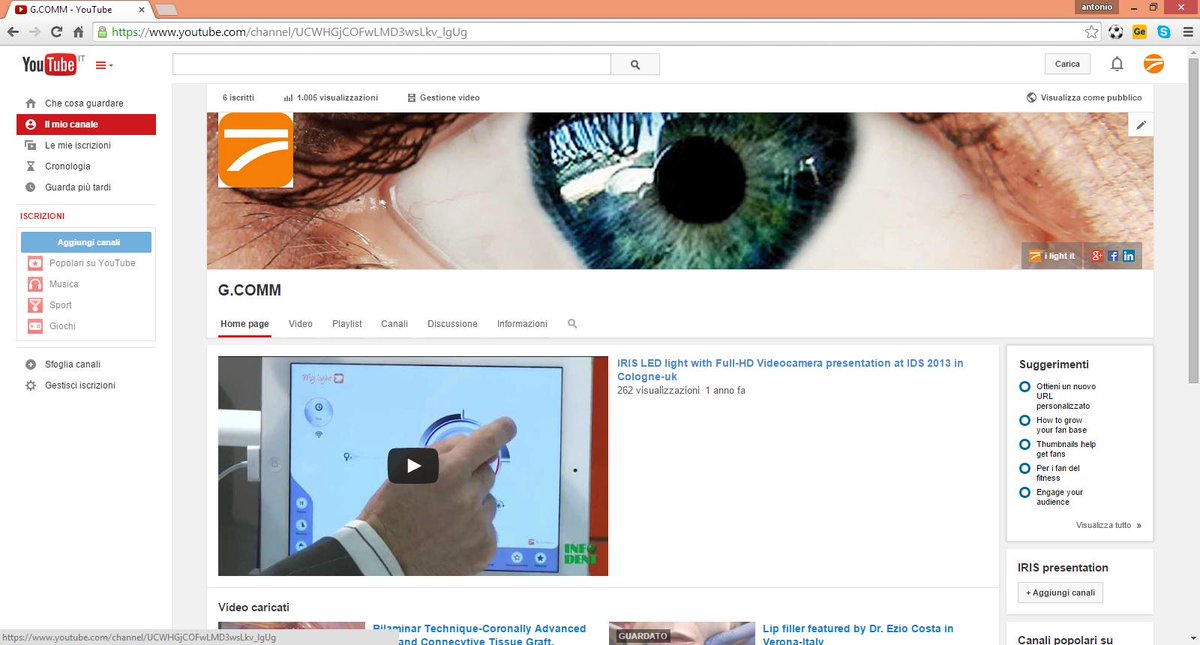The width and height of the screenshot is (1200, 645).
Task: Click Ottieni un nuovo URL personalizzato
Action: point(1066,396)
